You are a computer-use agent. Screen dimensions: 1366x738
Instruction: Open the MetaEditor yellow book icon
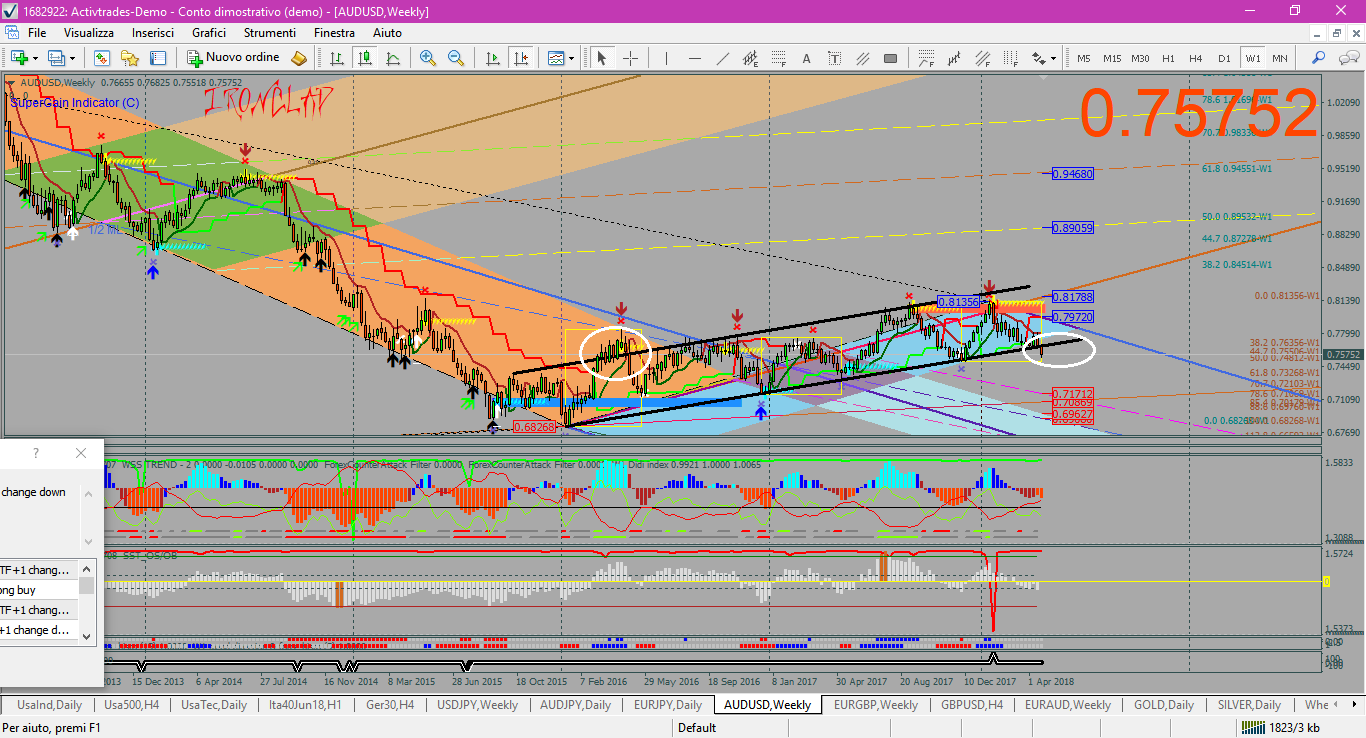click(298, 58)
